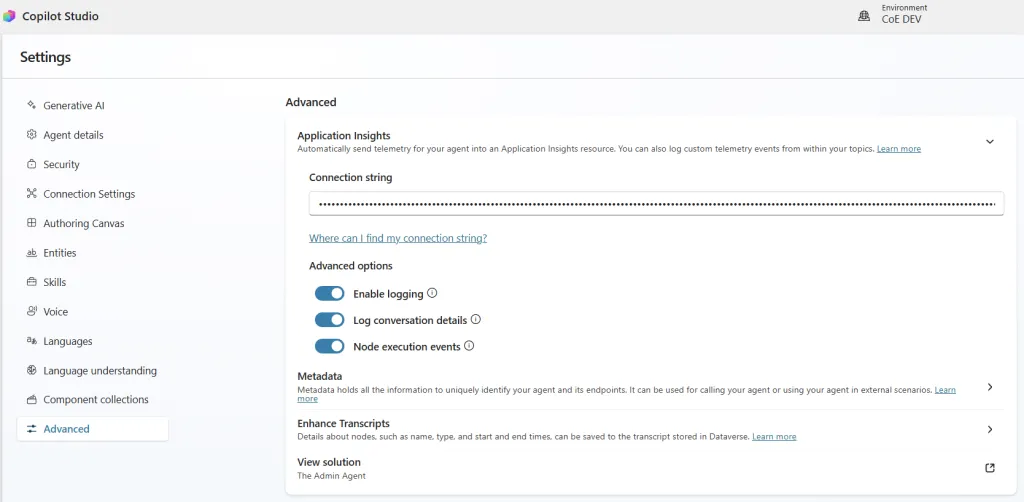Click the Metadata section heading
The height and width of the screenshot is (502, 1024).
(319, 376)
